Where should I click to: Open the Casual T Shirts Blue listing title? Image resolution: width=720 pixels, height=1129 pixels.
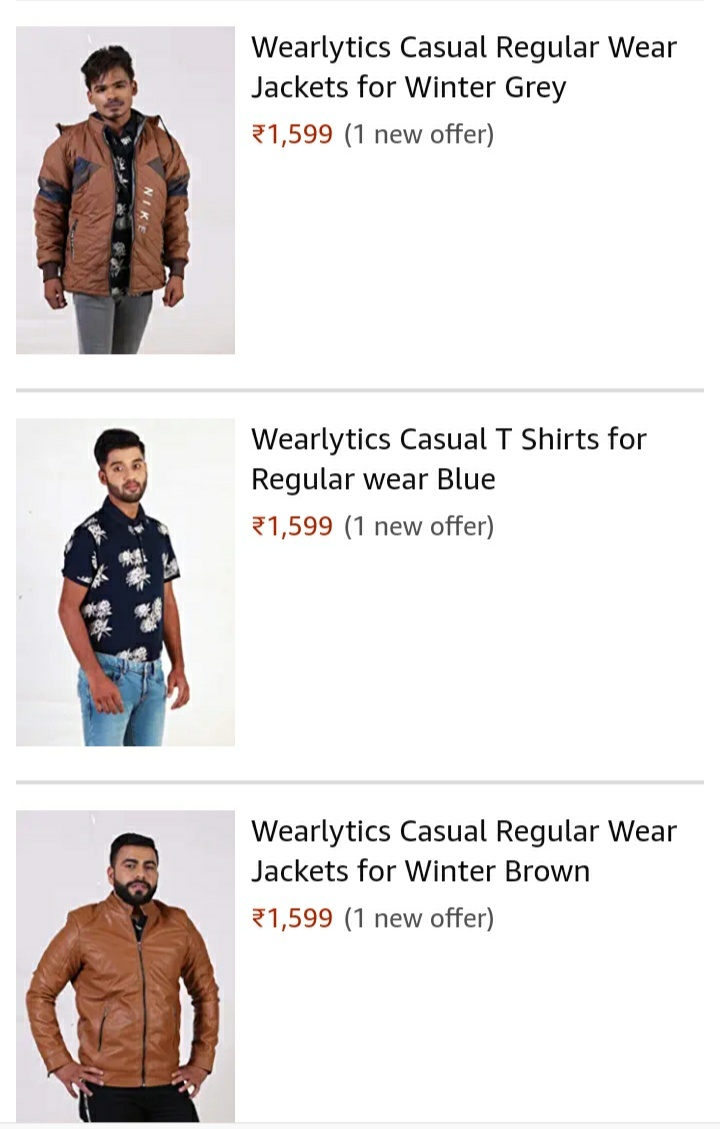point(448,459)
